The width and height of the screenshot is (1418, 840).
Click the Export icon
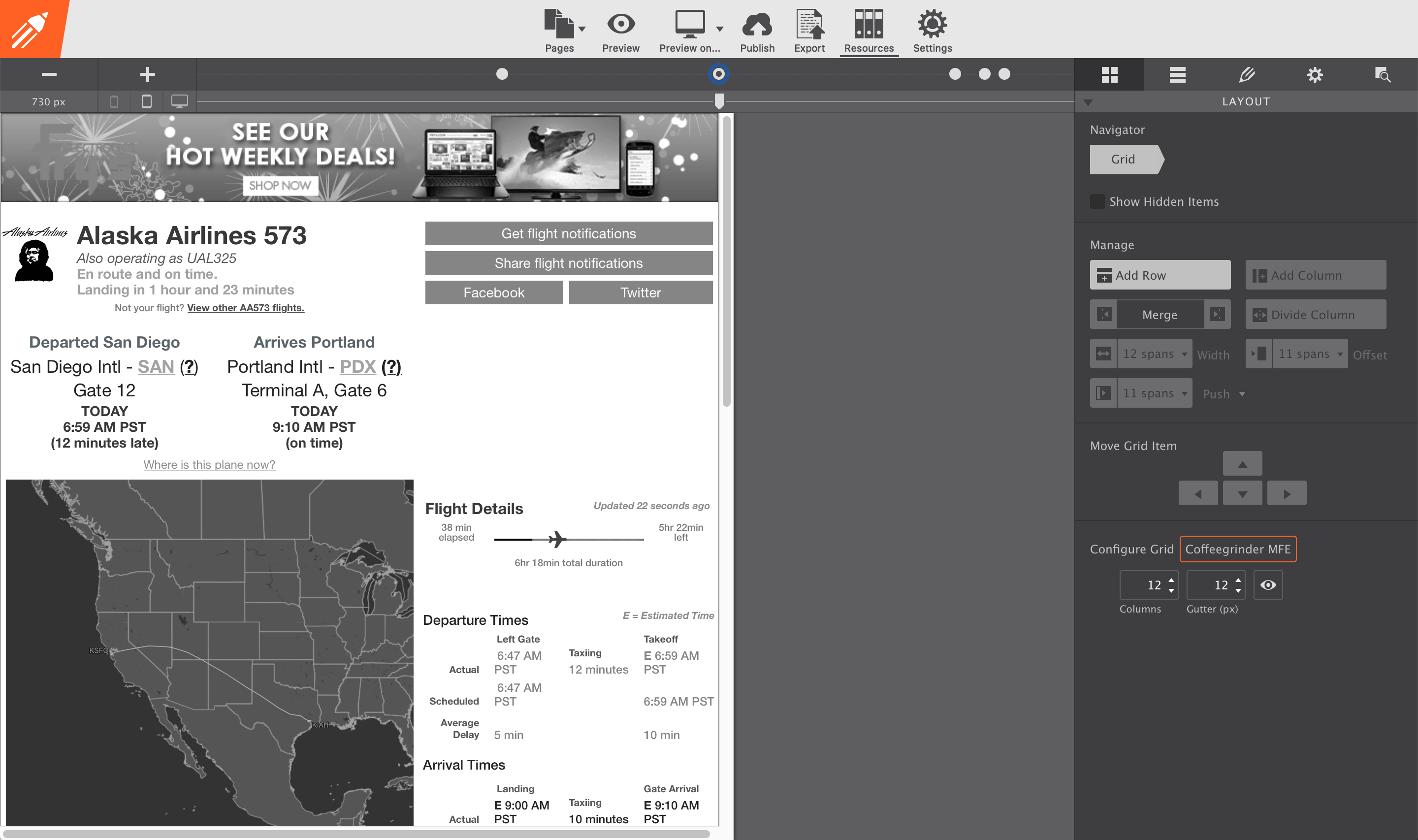pyautogui.click(x=809, y=26)
